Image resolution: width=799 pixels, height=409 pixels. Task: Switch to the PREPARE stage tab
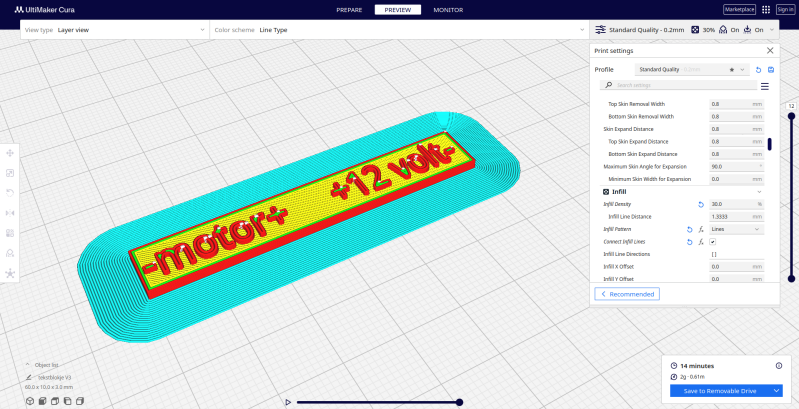[x=349, y=9]
